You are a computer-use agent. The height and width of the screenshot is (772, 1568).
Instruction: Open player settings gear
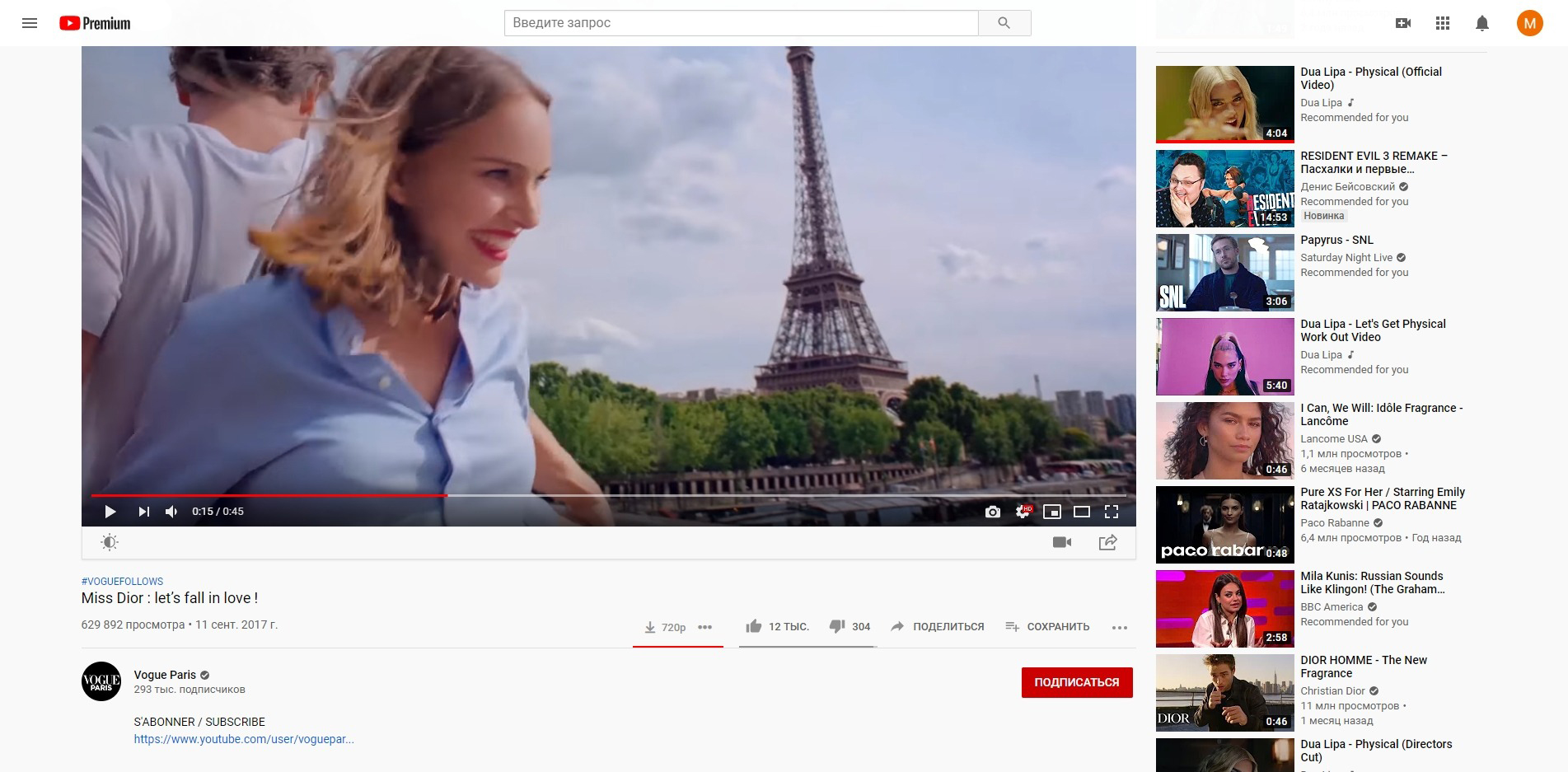point(1023,512)
